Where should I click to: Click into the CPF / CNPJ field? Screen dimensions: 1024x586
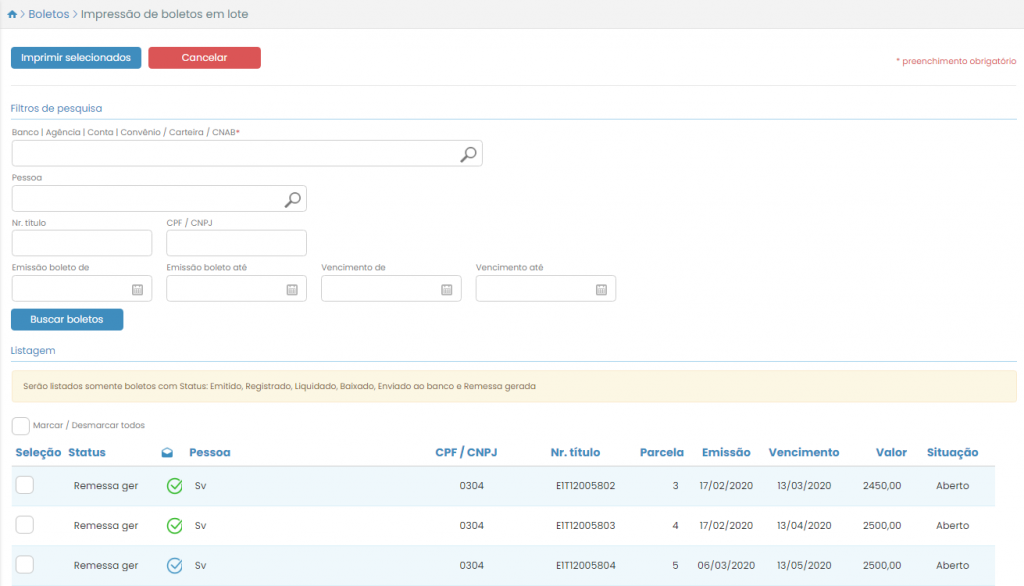pos(236,243)
